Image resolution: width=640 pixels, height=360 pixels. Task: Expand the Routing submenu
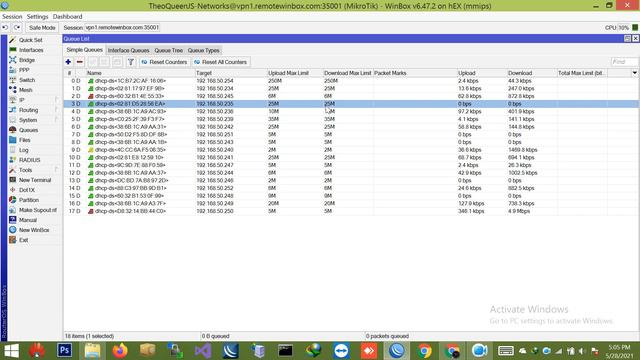click(x=56, y=110)
